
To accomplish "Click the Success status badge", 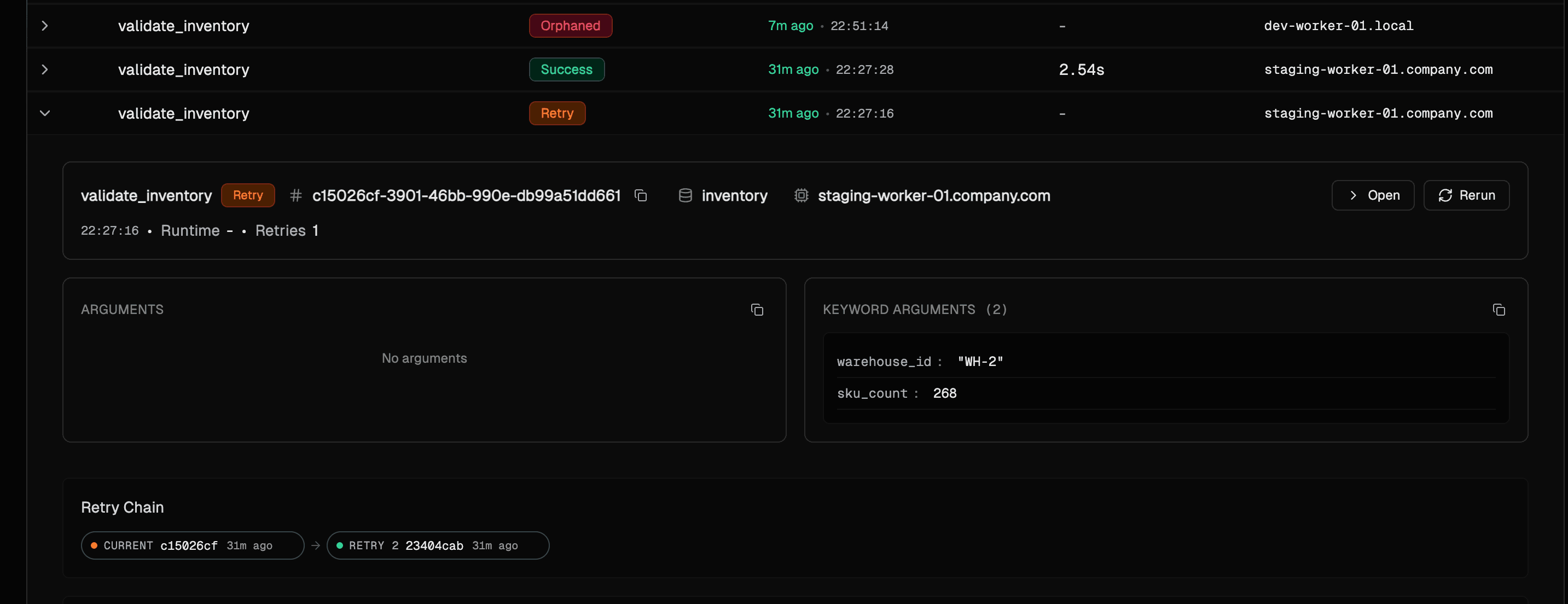I will (x=566, y=69).
